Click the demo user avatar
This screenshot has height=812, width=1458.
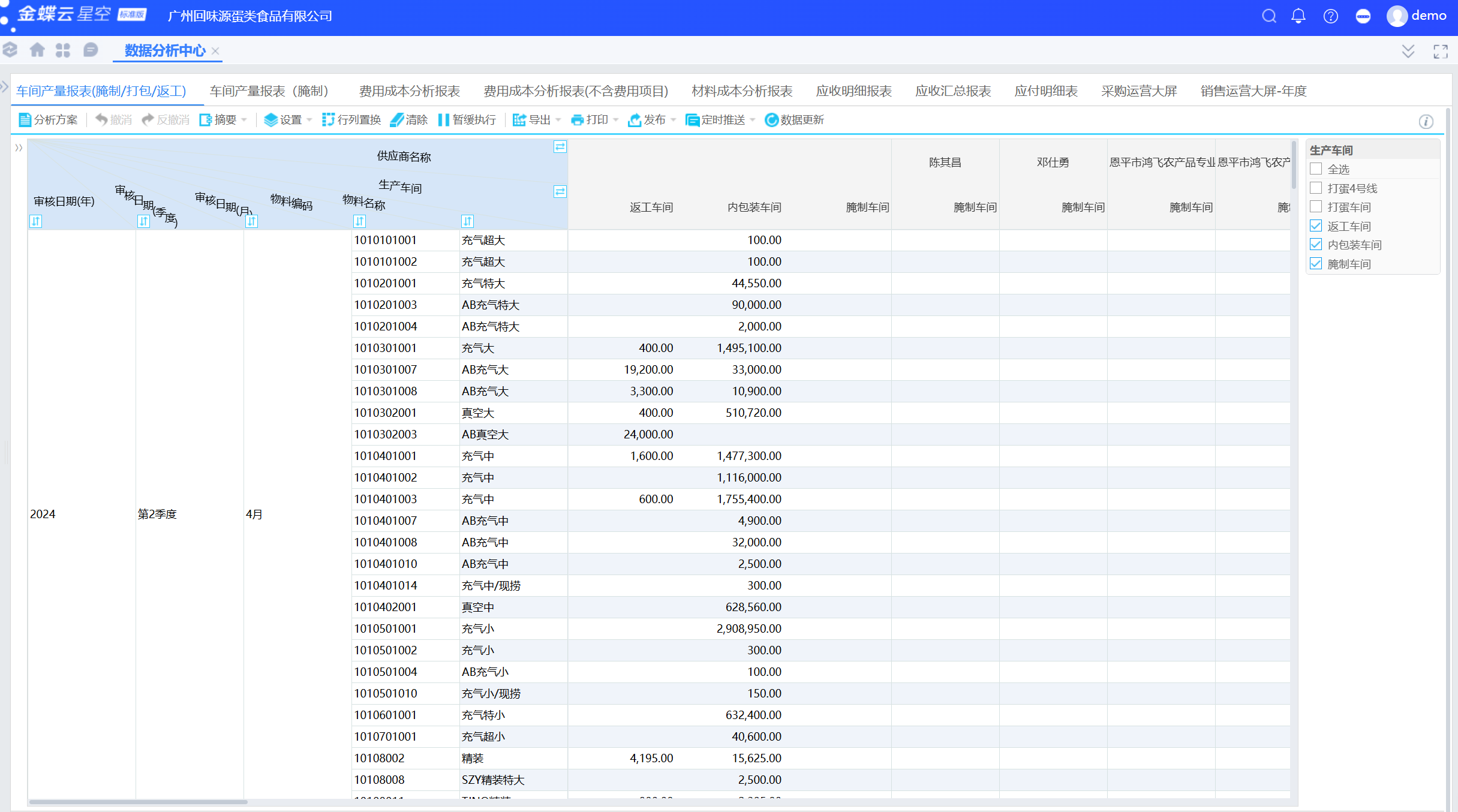click(x=1397, y=16)
